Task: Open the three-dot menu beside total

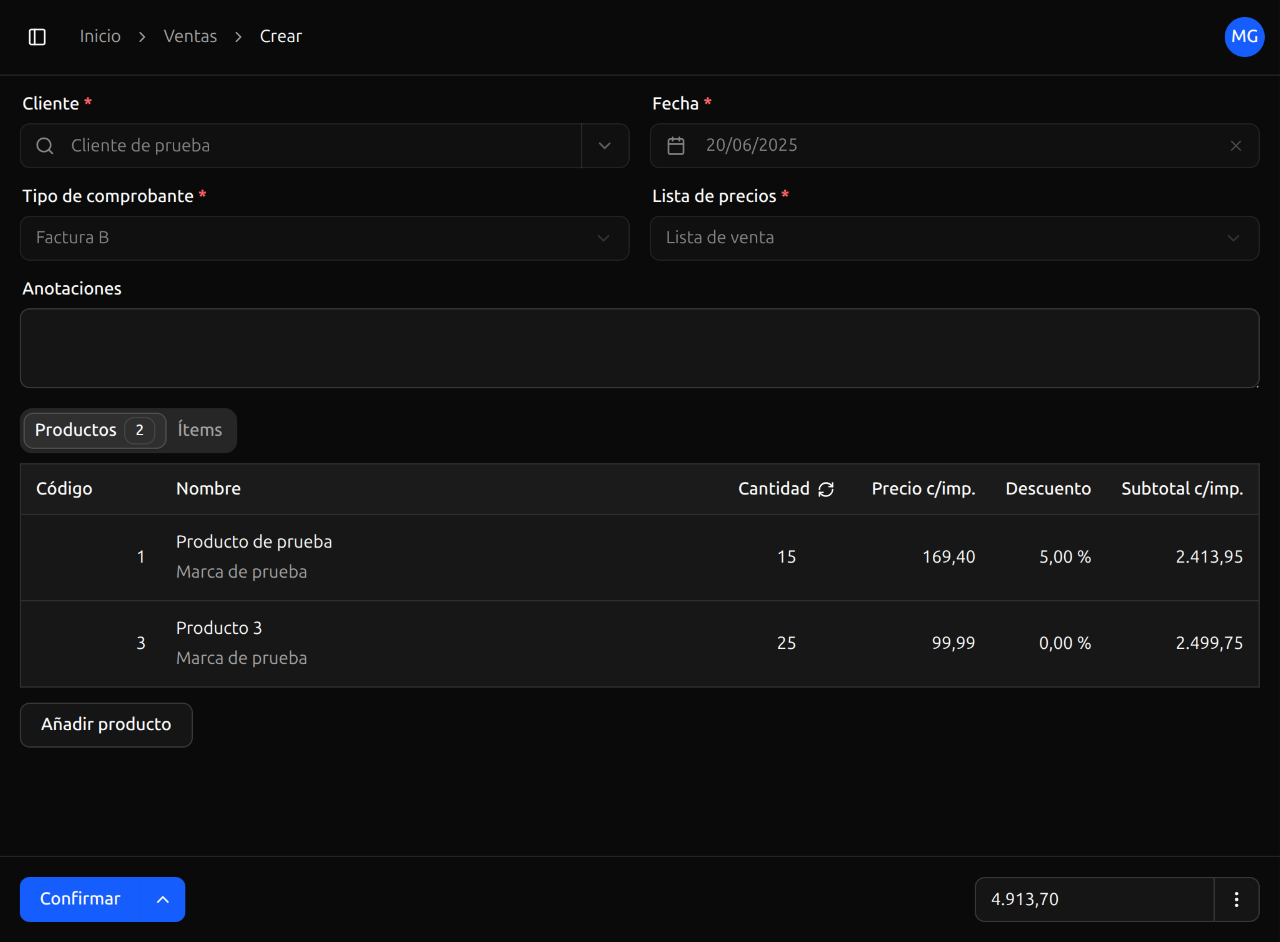Action: (1237, 899)
